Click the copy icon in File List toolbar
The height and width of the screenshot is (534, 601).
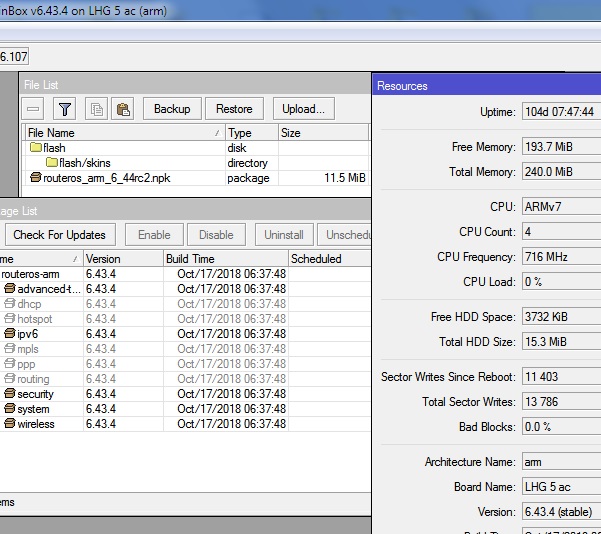96,109
